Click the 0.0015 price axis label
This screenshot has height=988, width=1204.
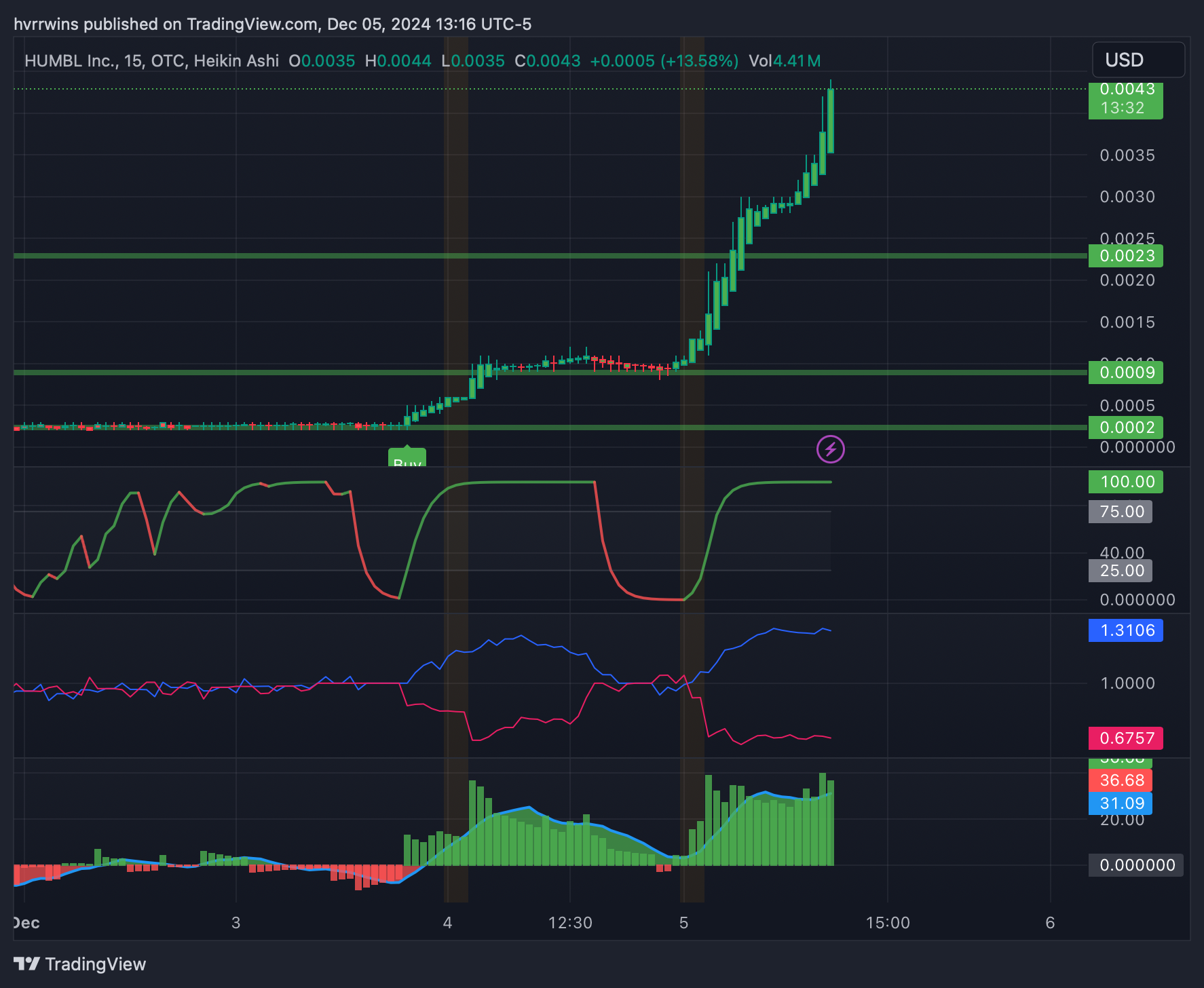pos(1127,322)
